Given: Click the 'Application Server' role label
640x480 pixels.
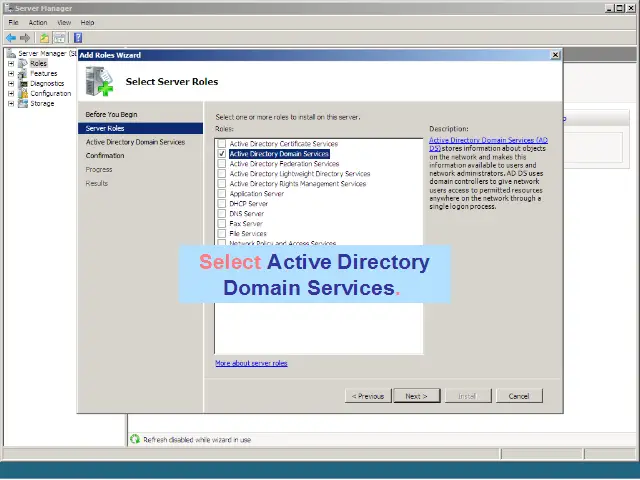Looking at the screenshot, I should (x=257, y=193).
